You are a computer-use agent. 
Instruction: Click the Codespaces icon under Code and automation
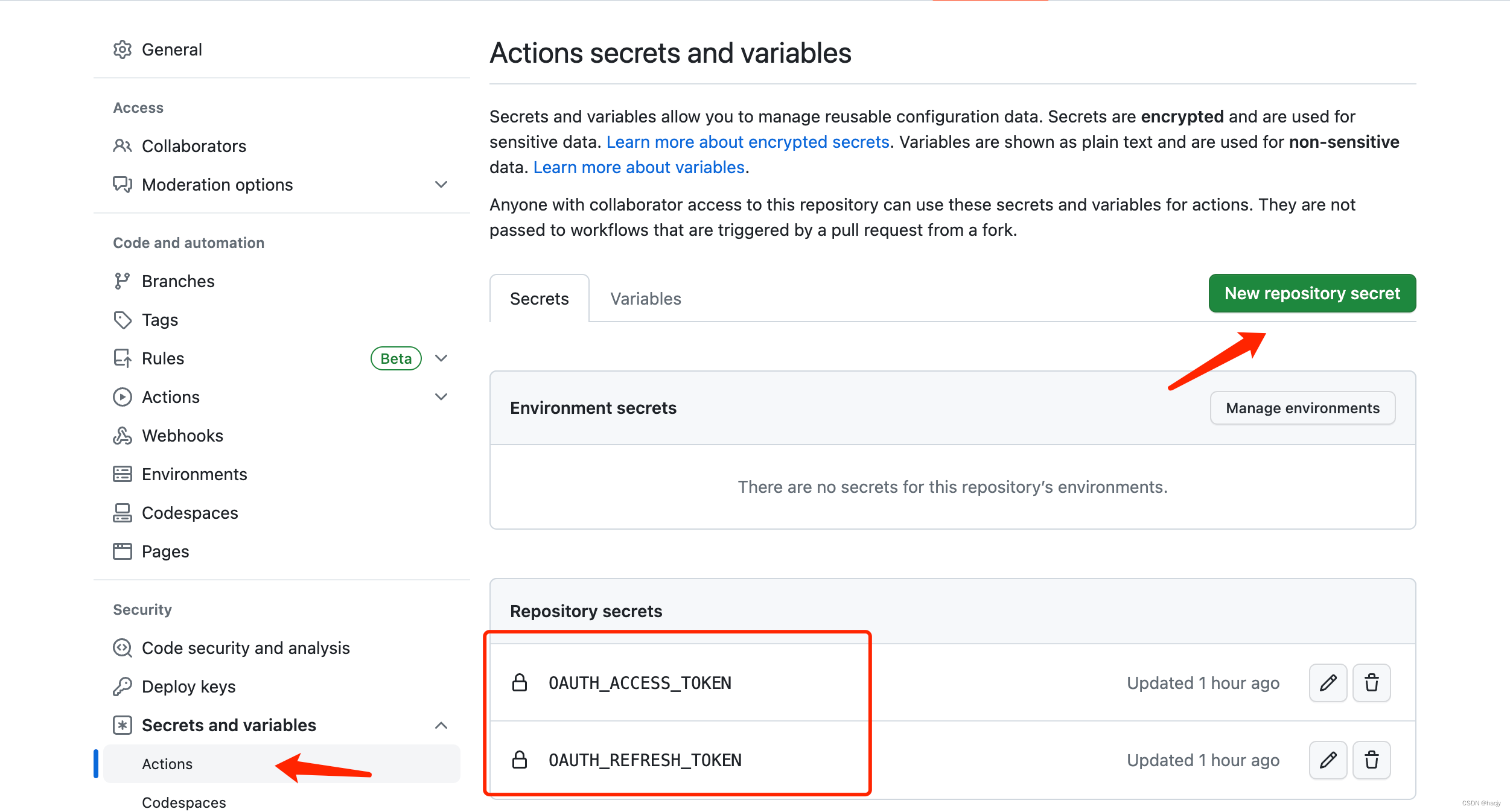(123, 513)
